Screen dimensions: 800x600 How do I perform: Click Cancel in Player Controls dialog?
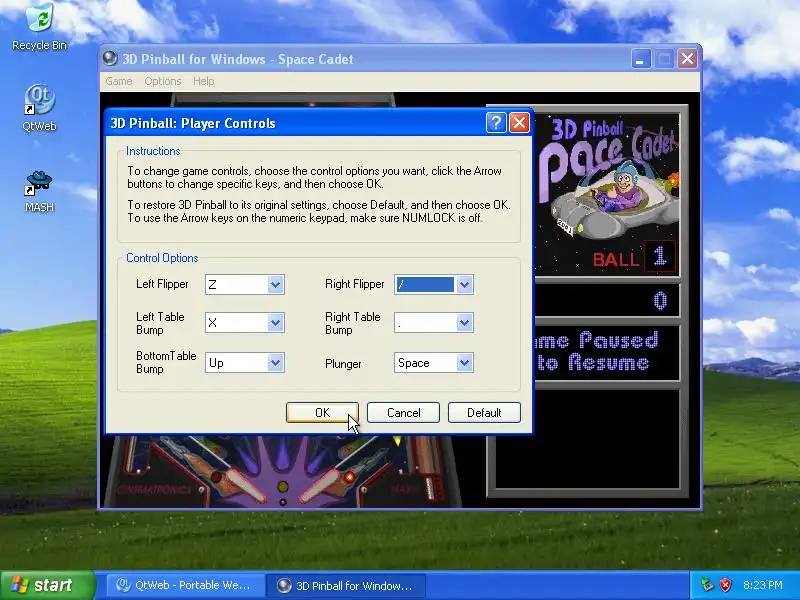coord(403,413)
